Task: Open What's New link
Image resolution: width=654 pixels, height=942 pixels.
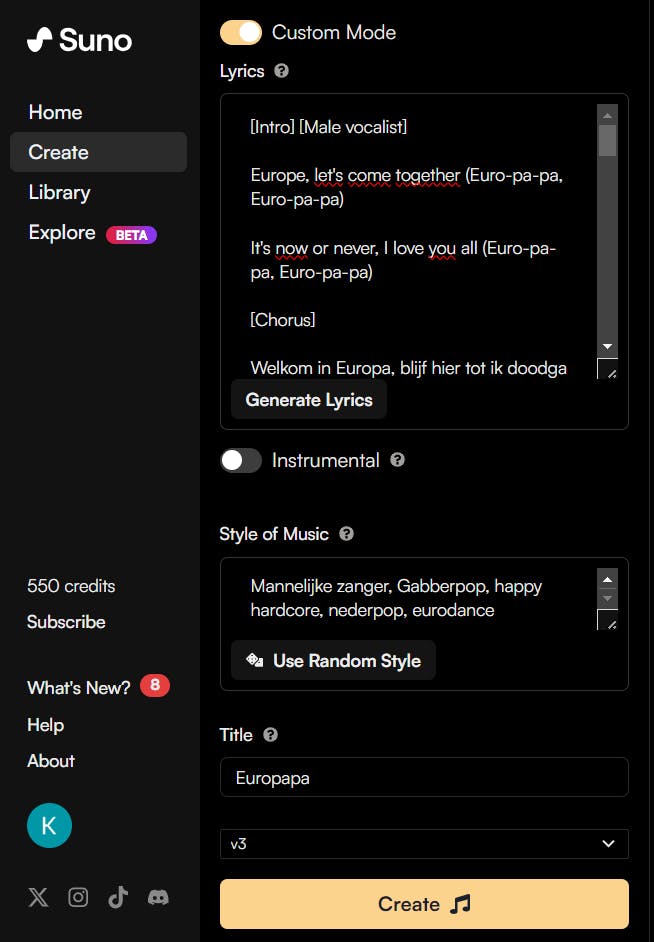Action: pos(79,687)
